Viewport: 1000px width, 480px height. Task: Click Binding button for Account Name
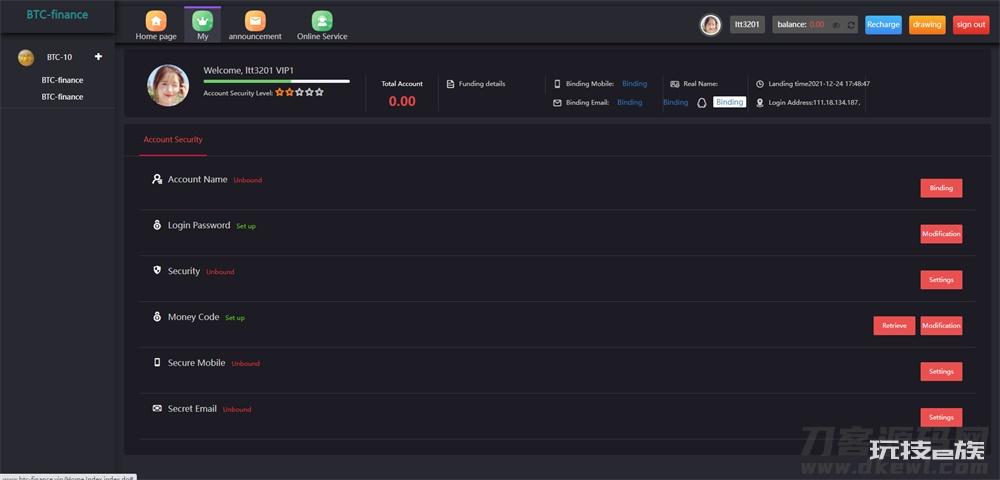[941, 188]
